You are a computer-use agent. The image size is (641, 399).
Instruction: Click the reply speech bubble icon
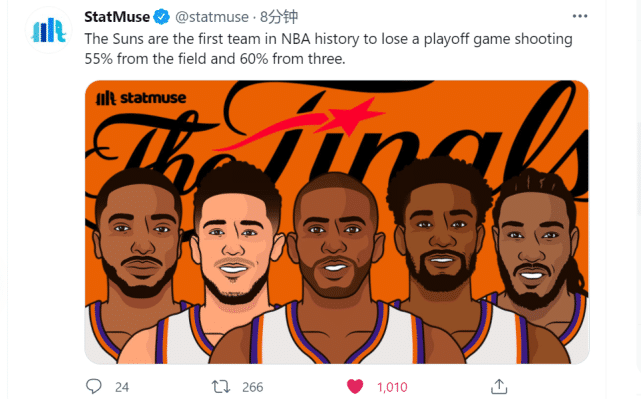click(x=94, y=386)
